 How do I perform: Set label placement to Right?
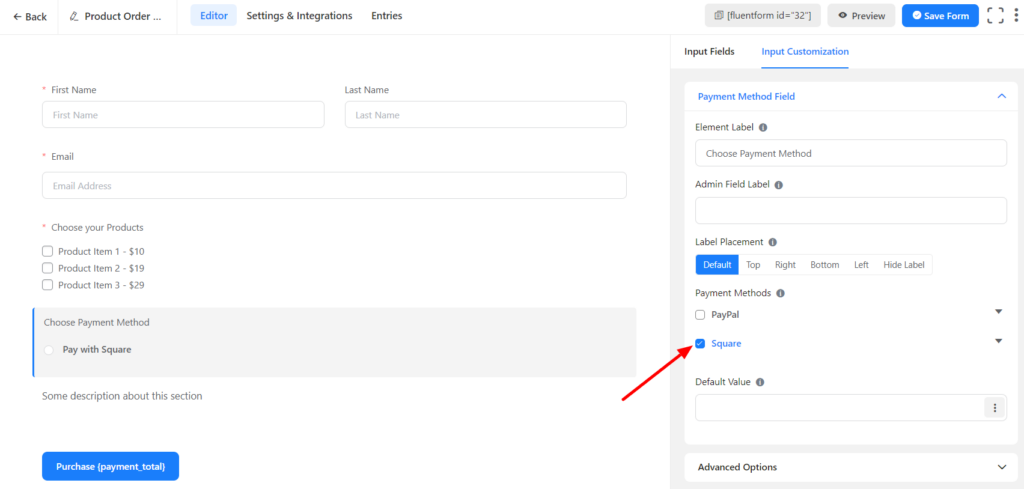[785, 264]
